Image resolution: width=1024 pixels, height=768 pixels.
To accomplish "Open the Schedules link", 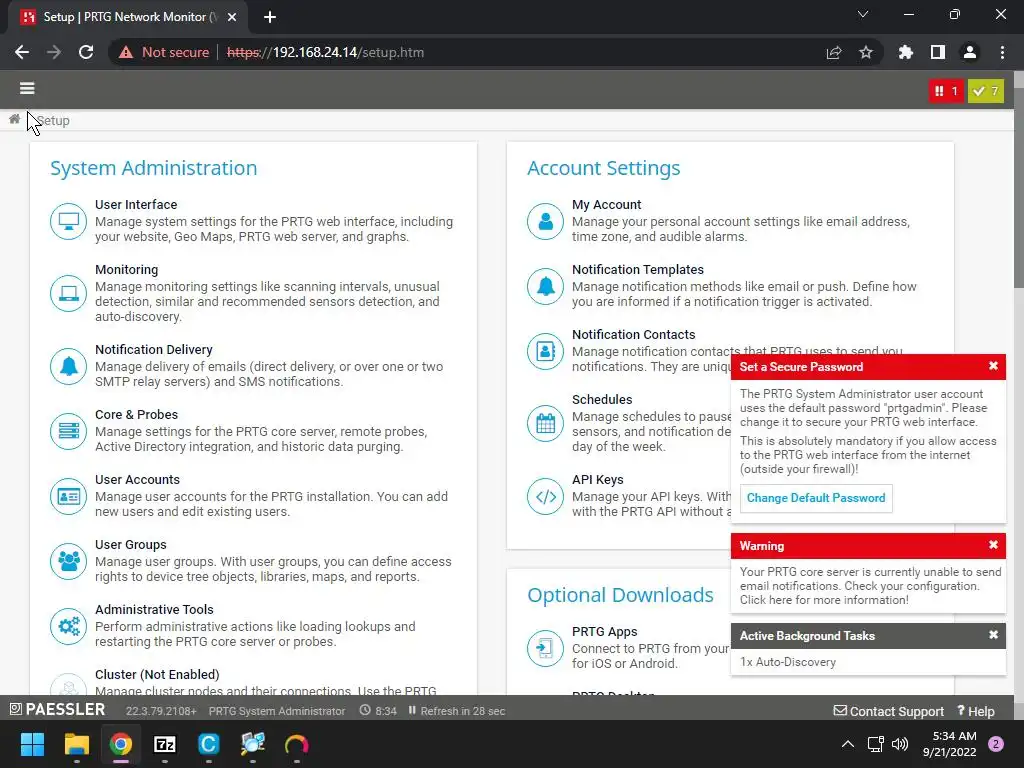I will (x=602, y=399).
